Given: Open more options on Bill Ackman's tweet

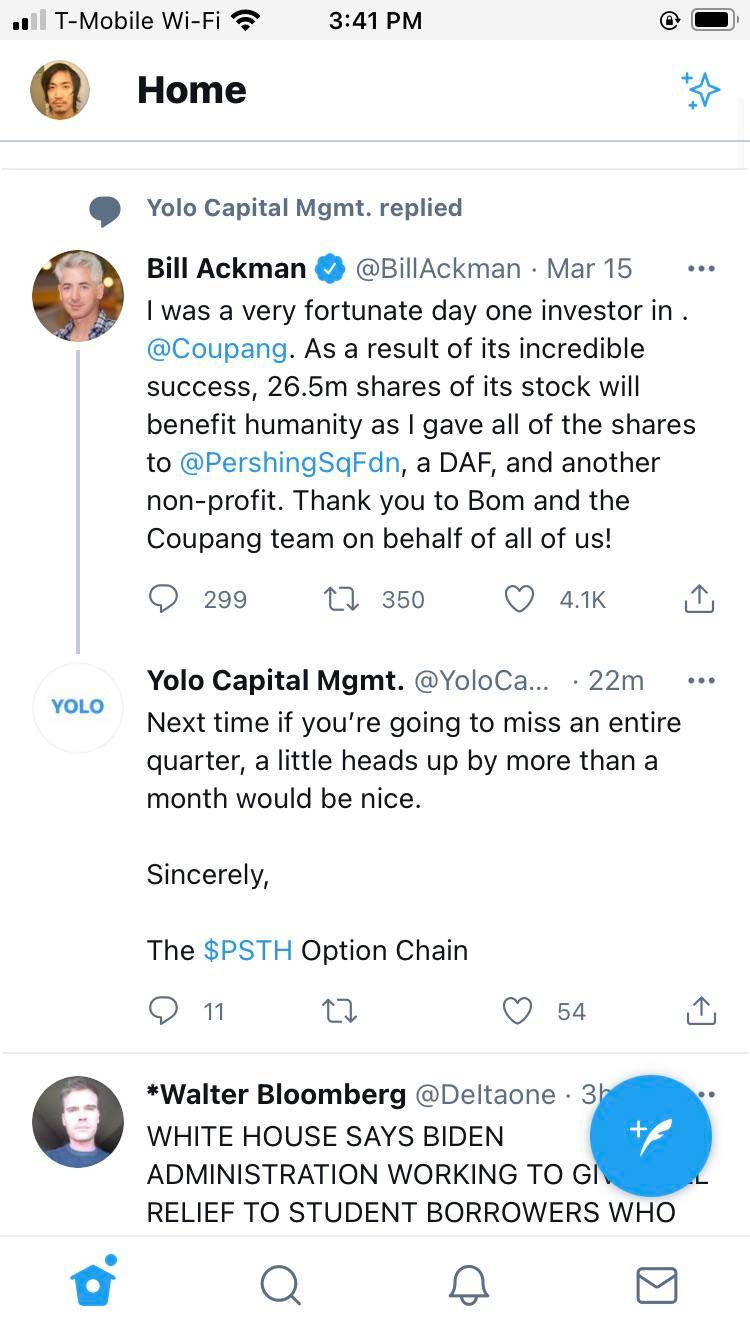Looking at the screenshot, I should pyautogui.click(x=701, y=268).
